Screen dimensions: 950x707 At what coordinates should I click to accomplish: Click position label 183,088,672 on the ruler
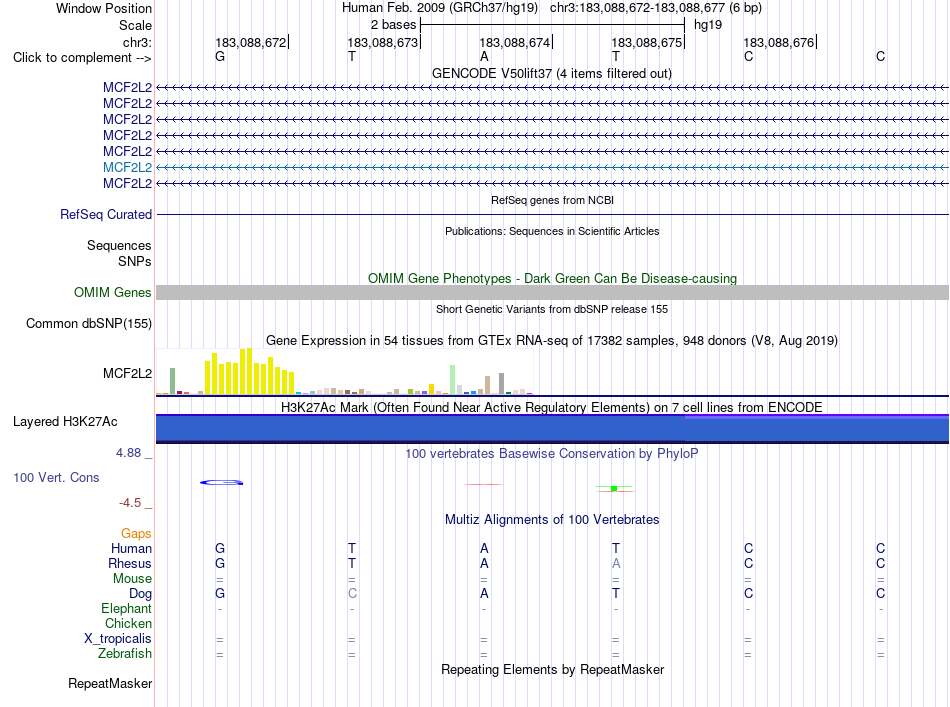pyautogui.click(x=251, y=42)
